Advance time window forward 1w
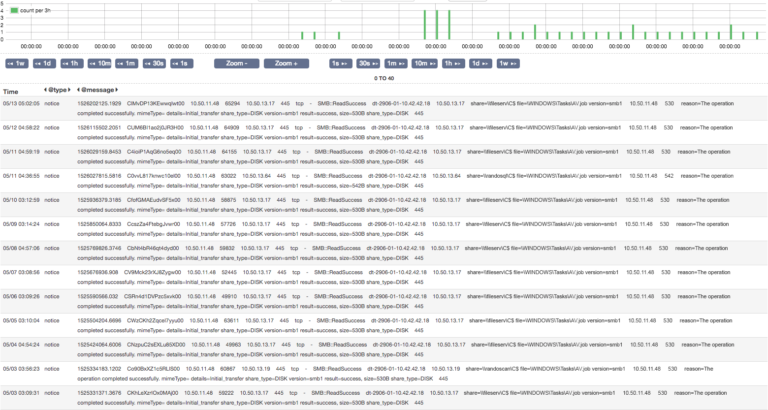The image size is (768, 410). click(x=506, y=63)
